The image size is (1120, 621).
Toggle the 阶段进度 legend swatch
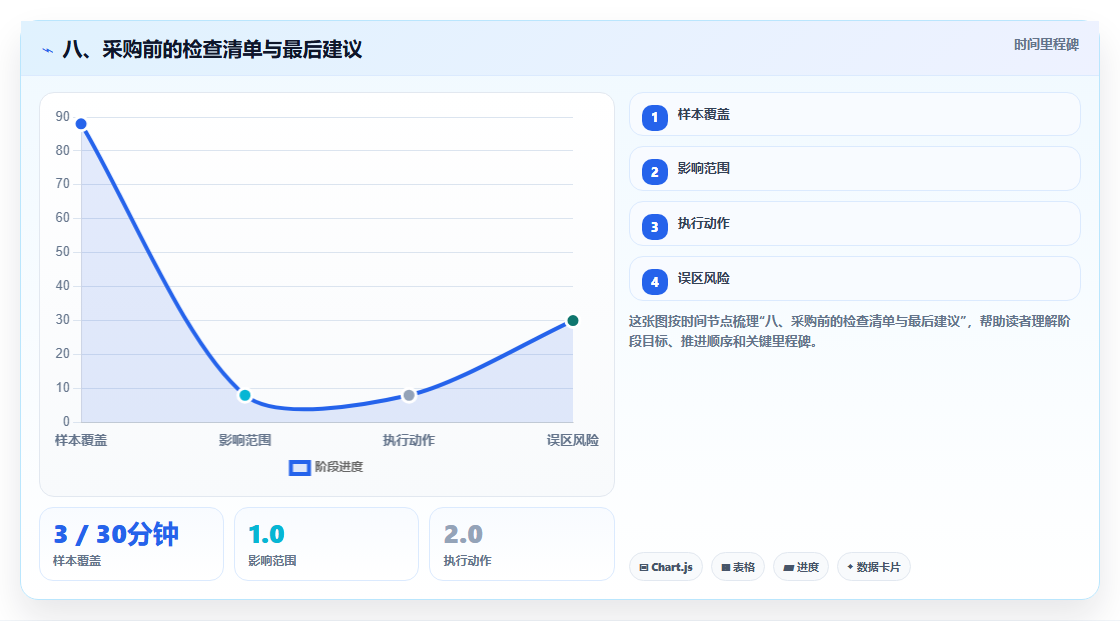(299, 468)
